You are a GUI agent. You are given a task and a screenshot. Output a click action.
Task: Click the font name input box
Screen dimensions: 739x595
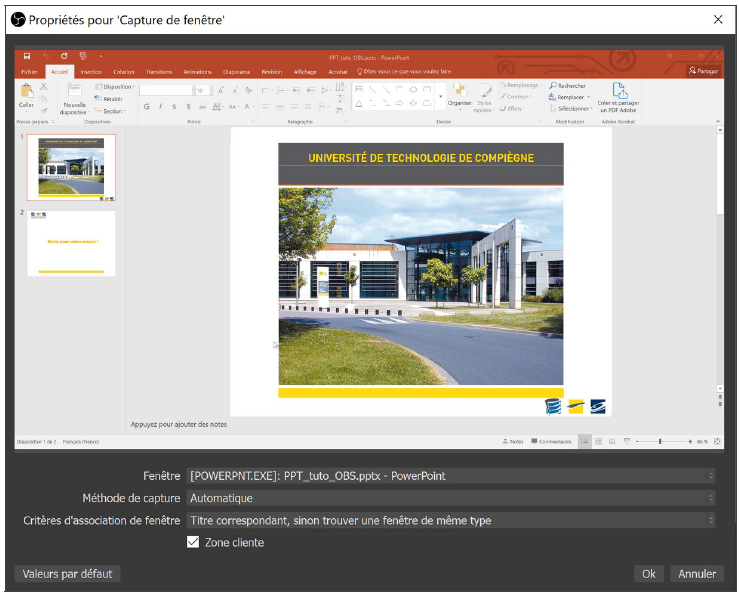coord(166,90)
